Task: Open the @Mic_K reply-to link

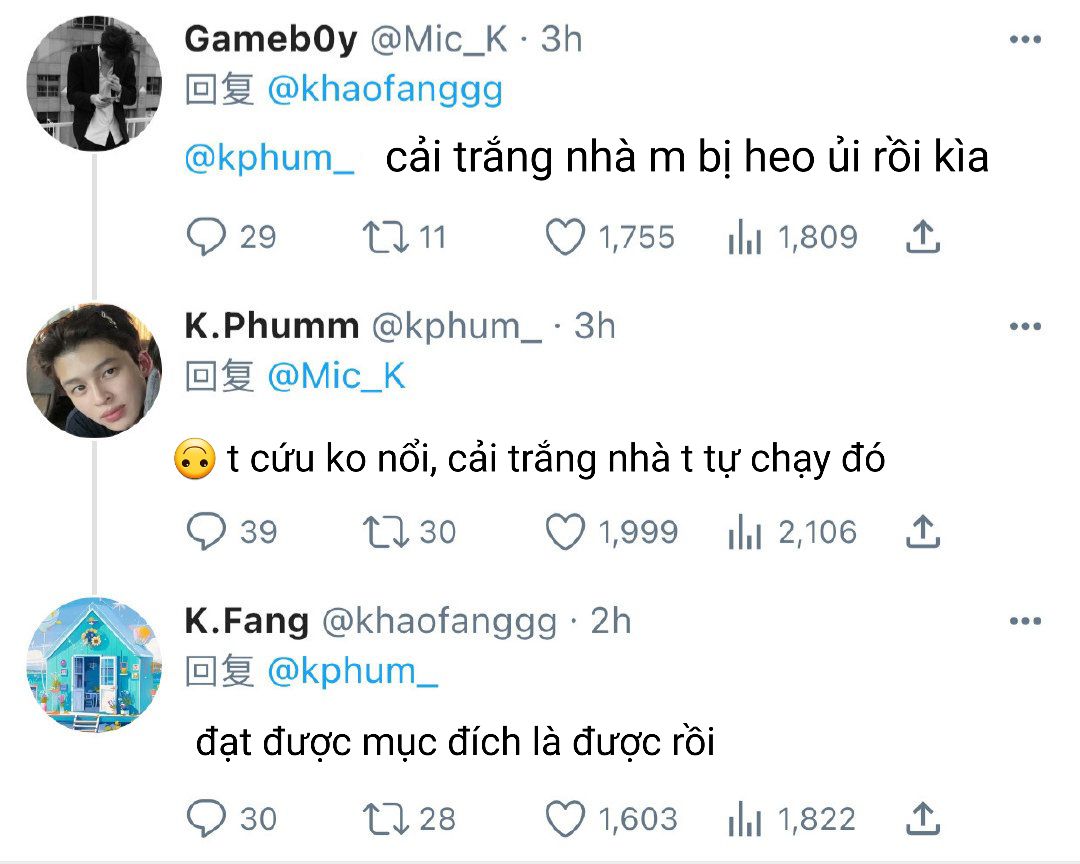Action: (x=336, y=376)
